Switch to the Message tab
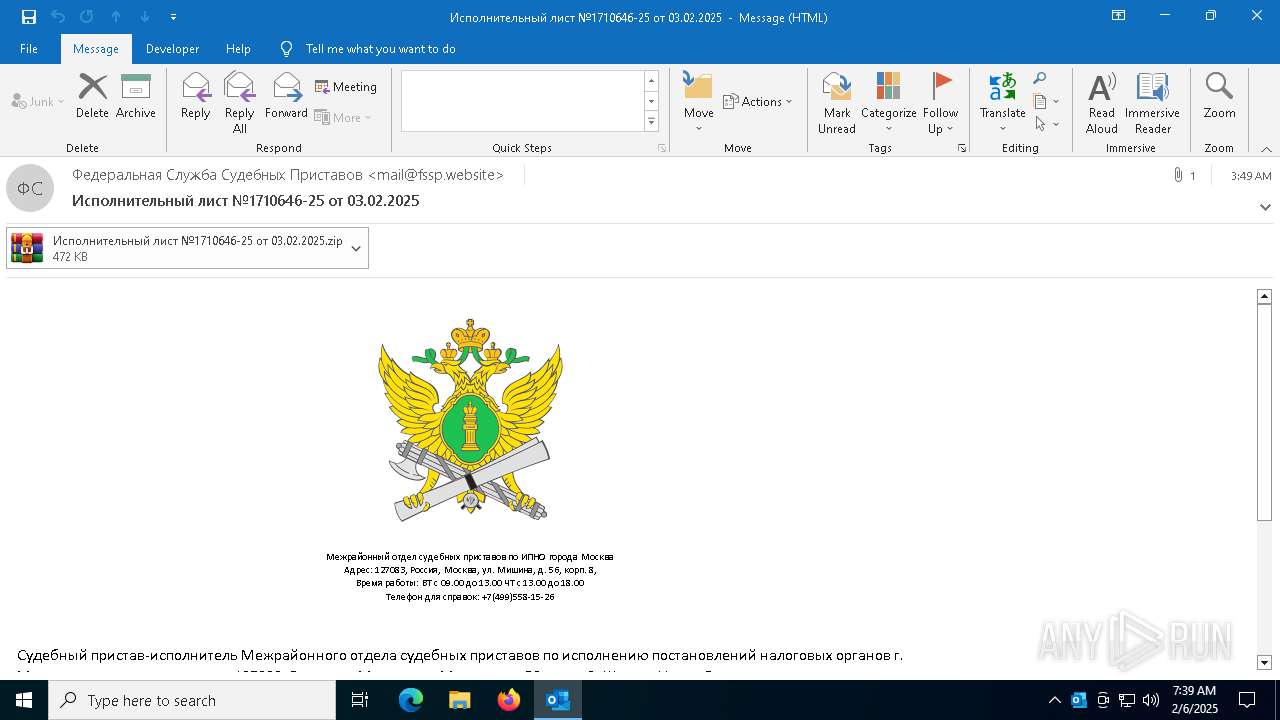Viewport: 1280px width, 720px height. click(x=96, y=49)
